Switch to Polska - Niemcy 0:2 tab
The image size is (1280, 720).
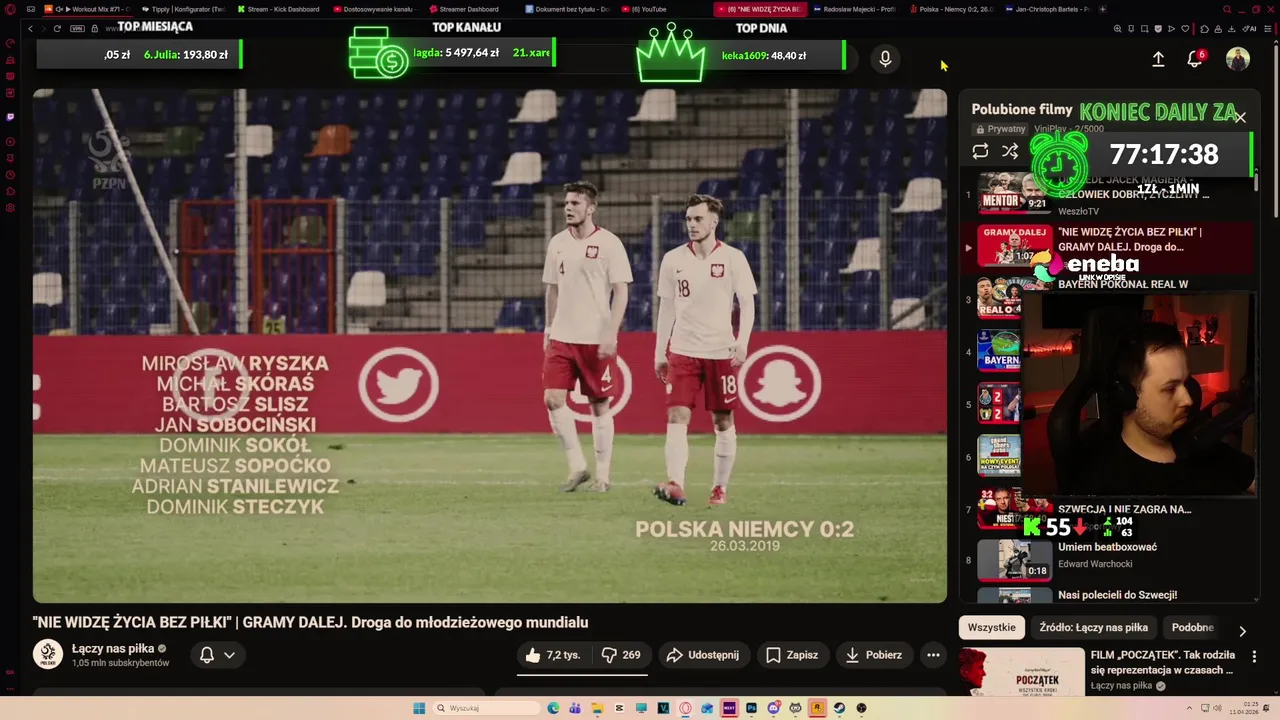(x=951, y=9)
